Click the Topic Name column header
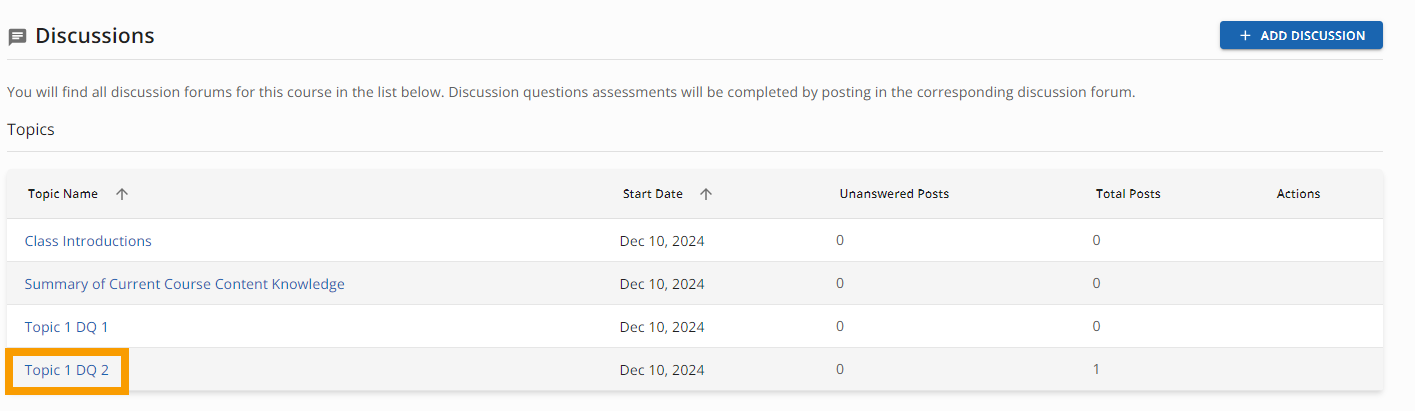The image size is (1415, 411). [63, 194]
